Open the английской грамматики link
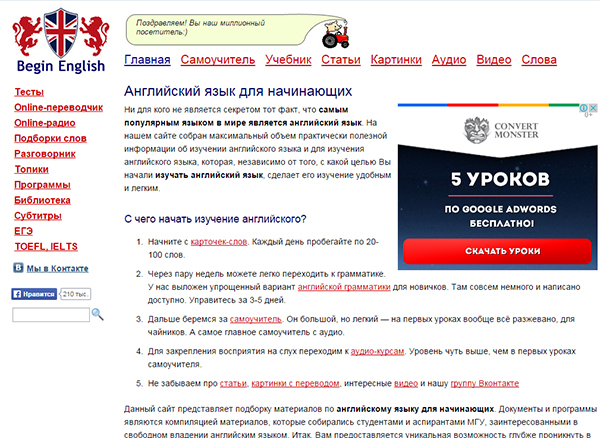This screenshot has width=600, height=438. [x=343, y=286]
